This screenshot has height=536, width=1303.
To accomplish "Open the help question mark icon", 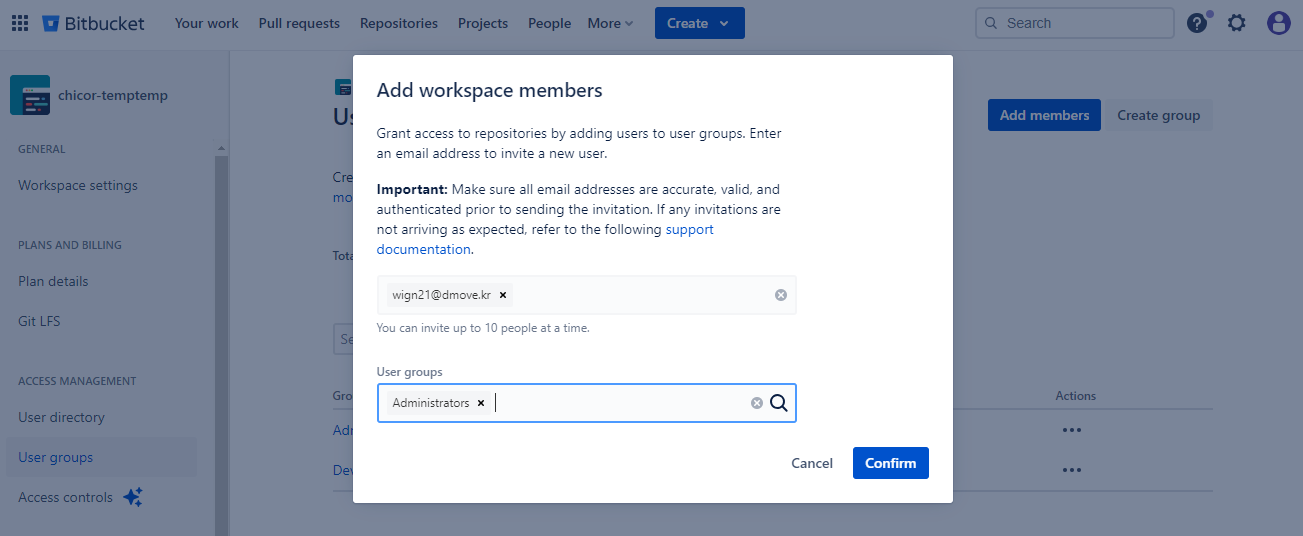I will click(x=1197, y=23).
